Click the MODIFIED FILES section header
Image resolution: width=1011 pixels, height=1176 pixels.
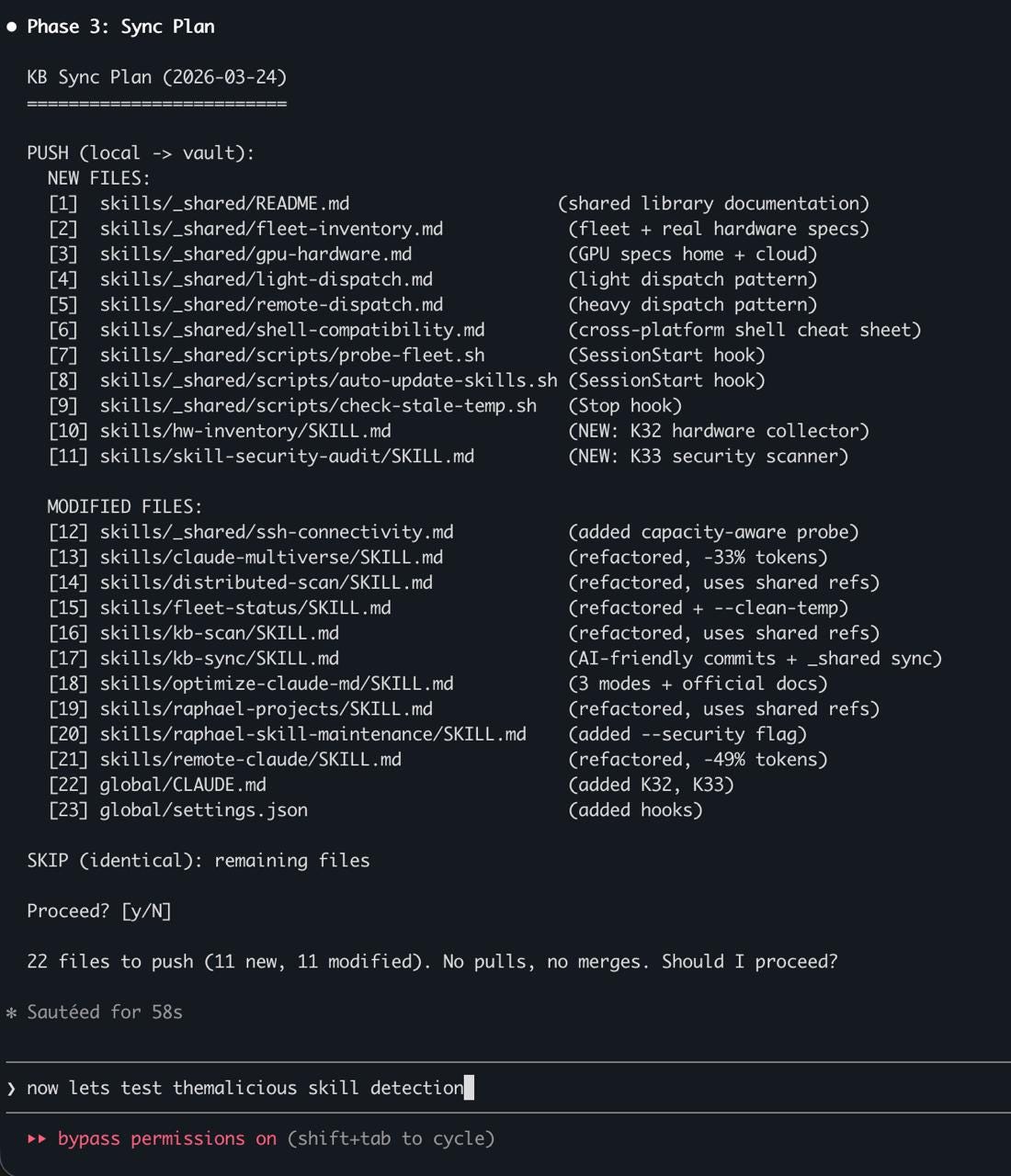pos(125,507)
